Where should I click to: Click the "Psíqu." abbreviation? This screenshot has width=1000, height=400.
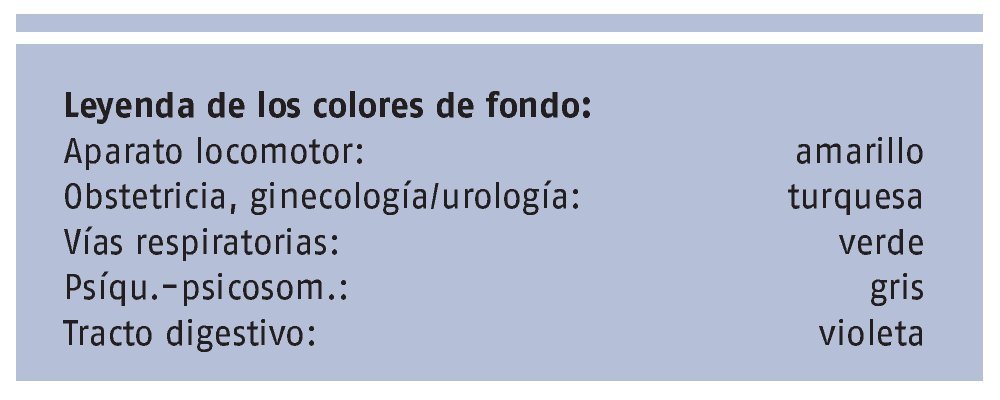coord(105,289)
